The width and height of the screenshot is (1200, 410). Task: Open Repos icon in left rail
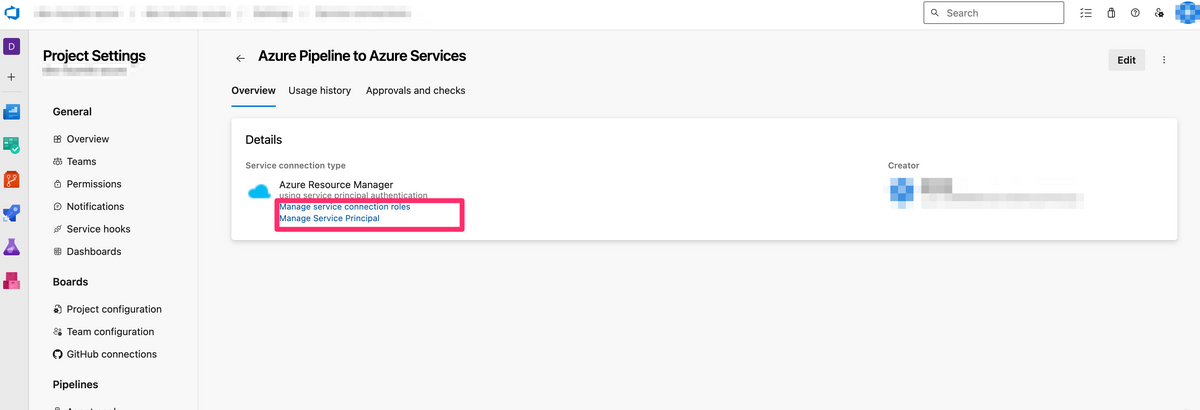(12, 180)
